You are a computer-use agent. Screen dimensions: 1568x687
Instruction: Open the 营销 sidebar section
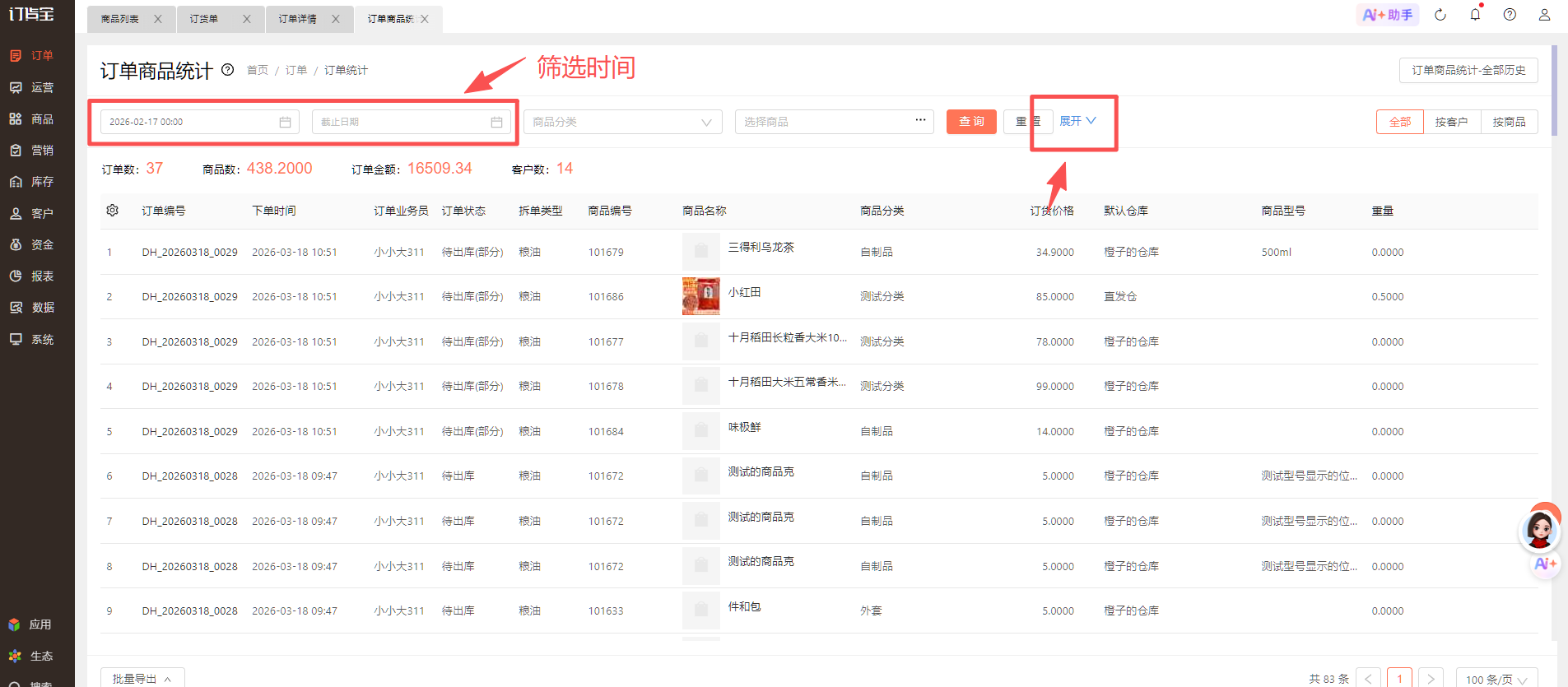pos(31,150)
